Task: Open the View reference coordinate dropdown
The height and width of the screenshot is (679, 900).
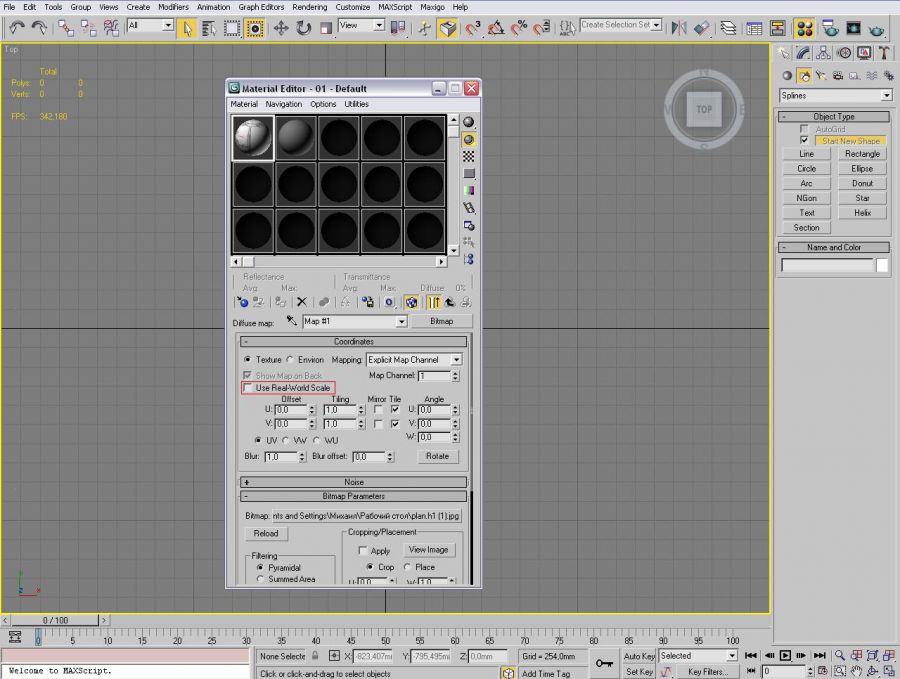Action: click(x=379, y=25)
